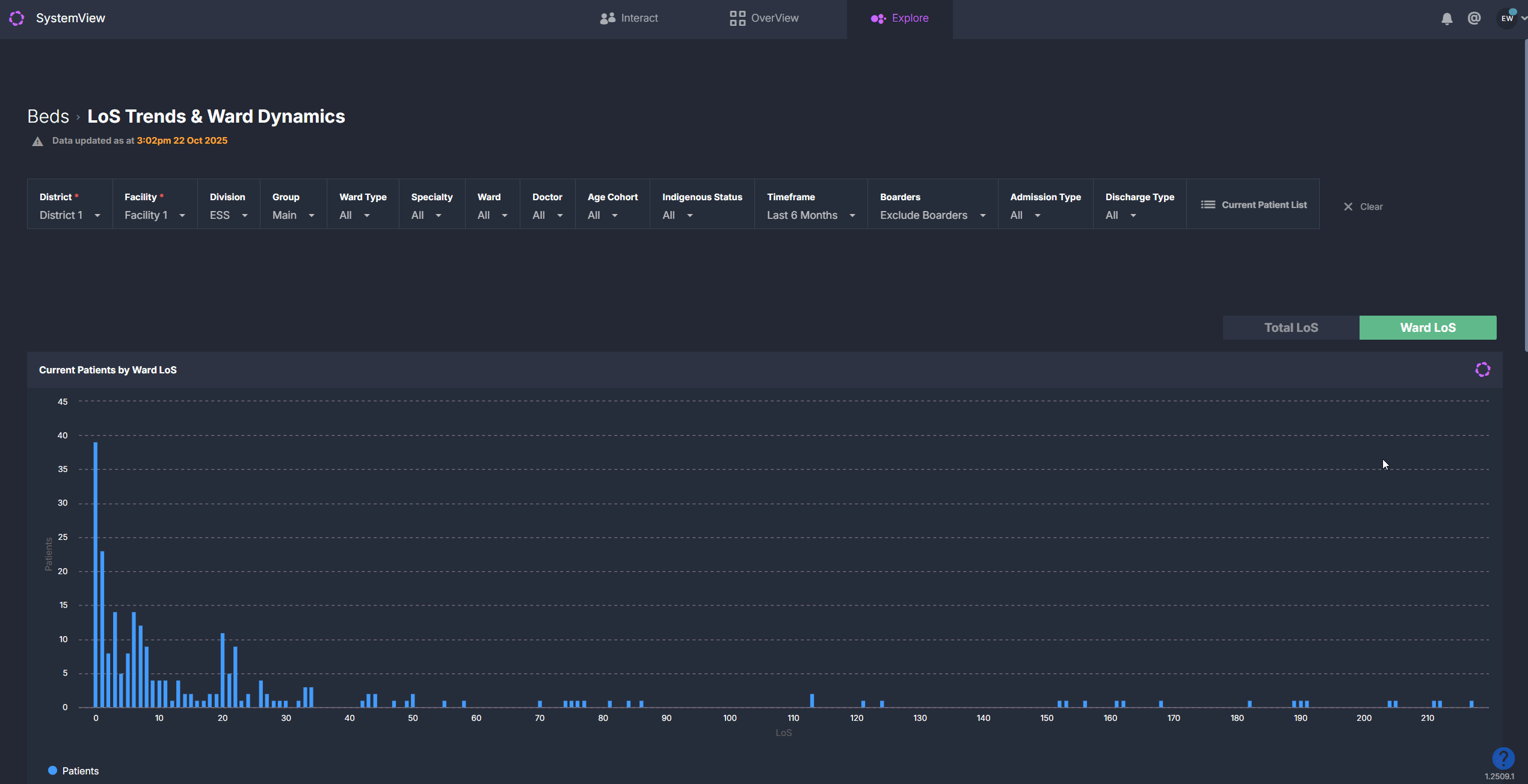Expand the Timeframe Last 6 Months dropdown
Image resolution: width=1528 pixels, height=784 pixels.
pyautogui.click(x=810, y=215)
